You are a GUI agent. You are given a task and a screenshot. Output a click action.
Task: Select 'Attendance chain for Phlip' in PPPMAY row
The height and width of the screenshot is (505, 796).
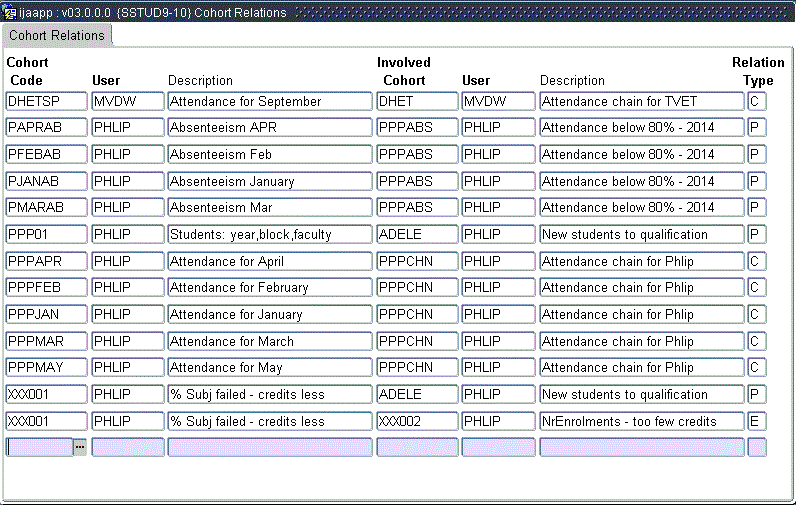tap(642, 367)
